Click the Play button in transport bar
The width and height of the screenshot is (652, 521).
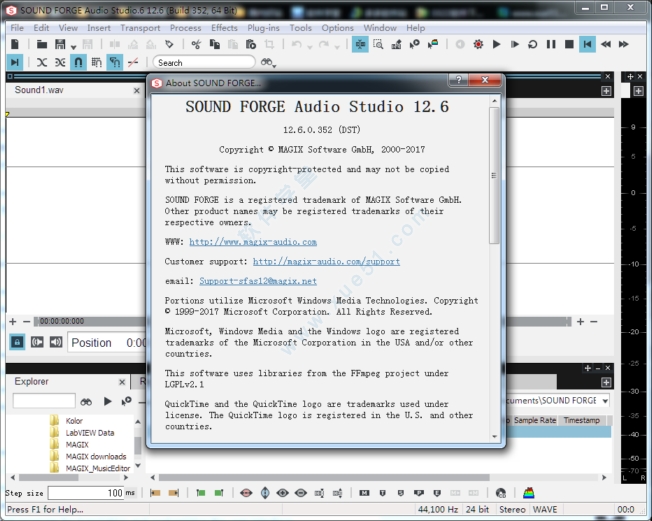pos(496,44)
